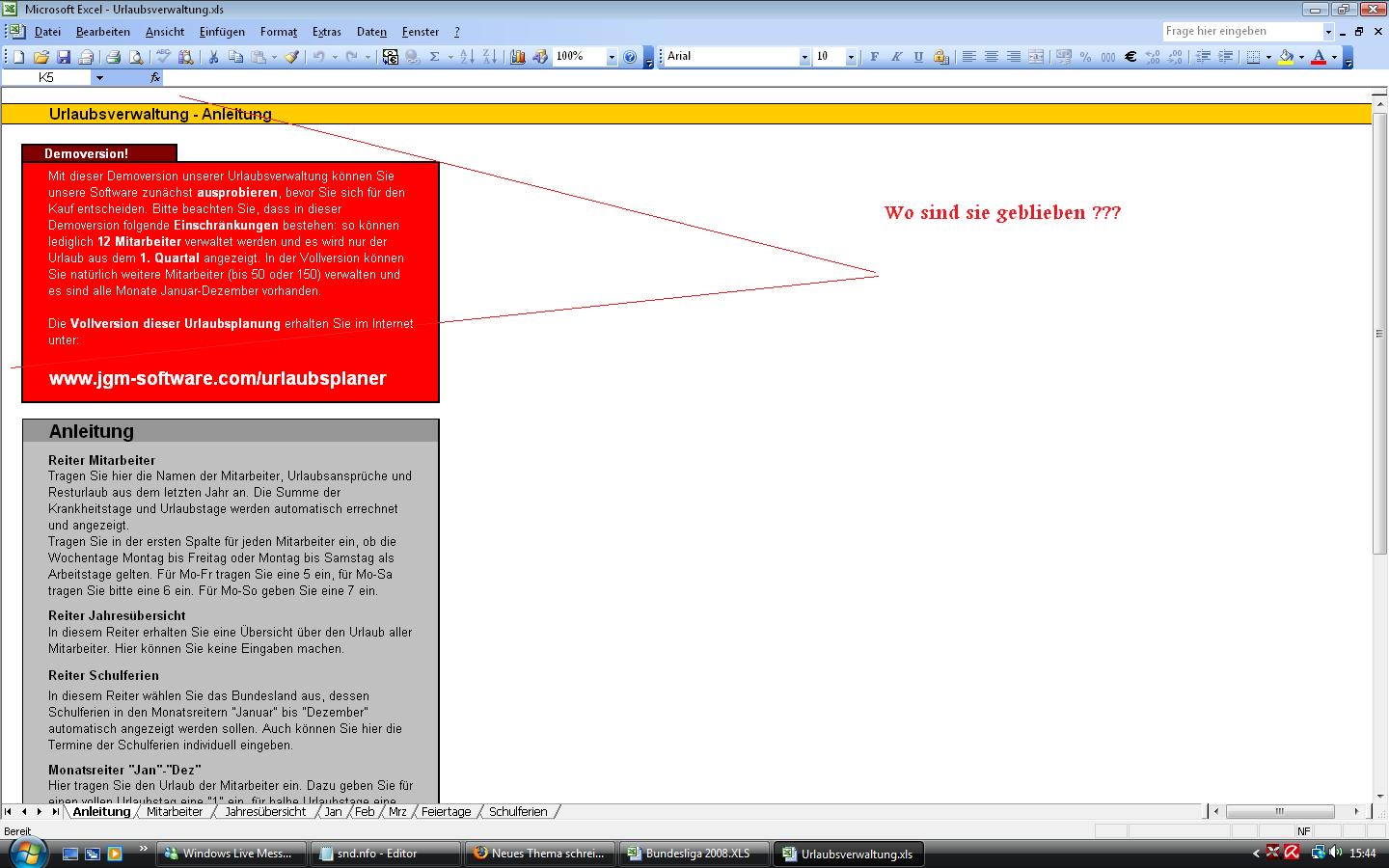Click the Euro currency format icon
Image resolution: width=1389 pixels, height=868 pixels.
point(1130,57)
